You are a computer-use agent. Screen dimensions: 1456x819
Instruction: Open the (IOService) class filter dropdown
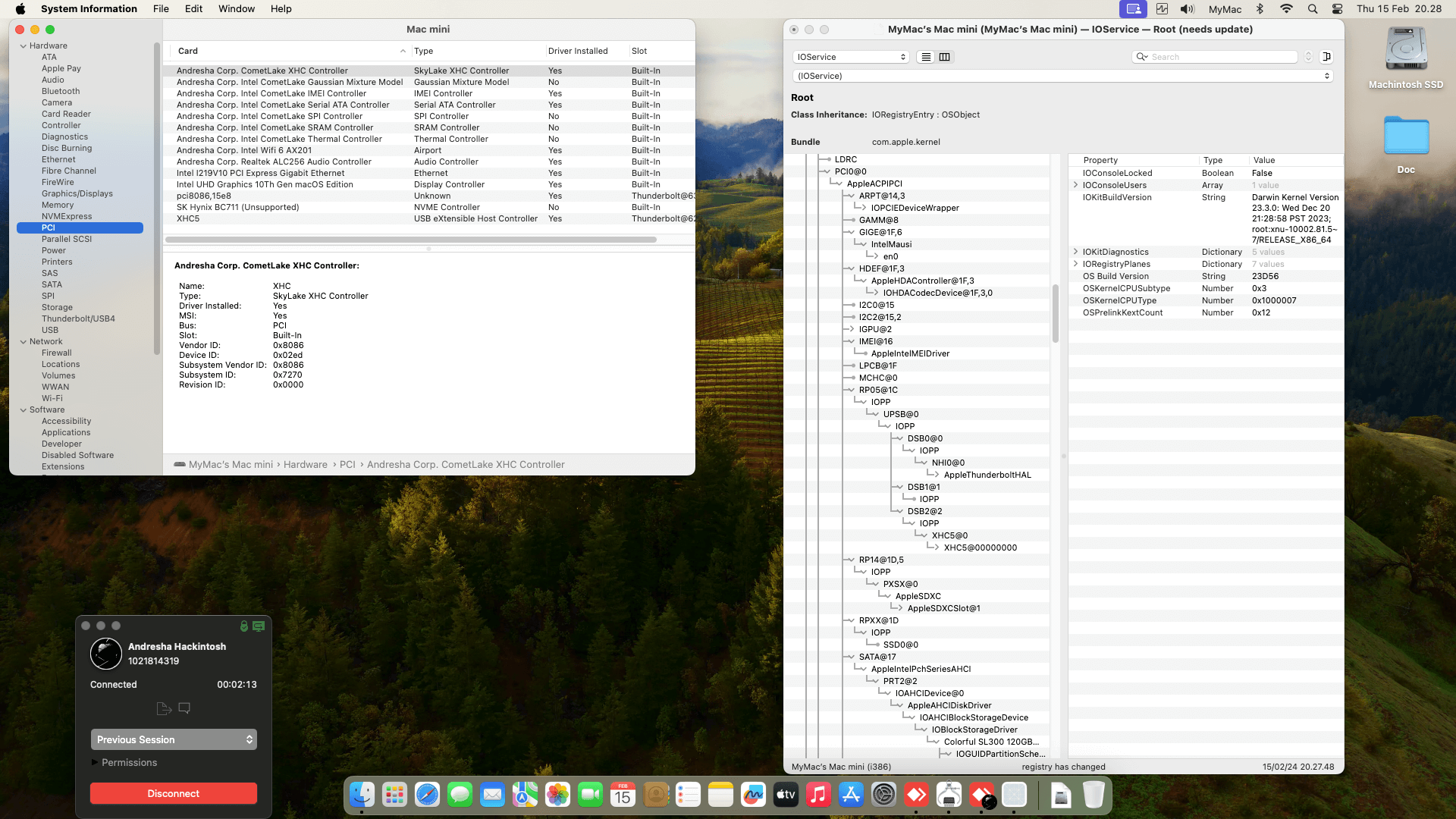[x=1063, y=76]
